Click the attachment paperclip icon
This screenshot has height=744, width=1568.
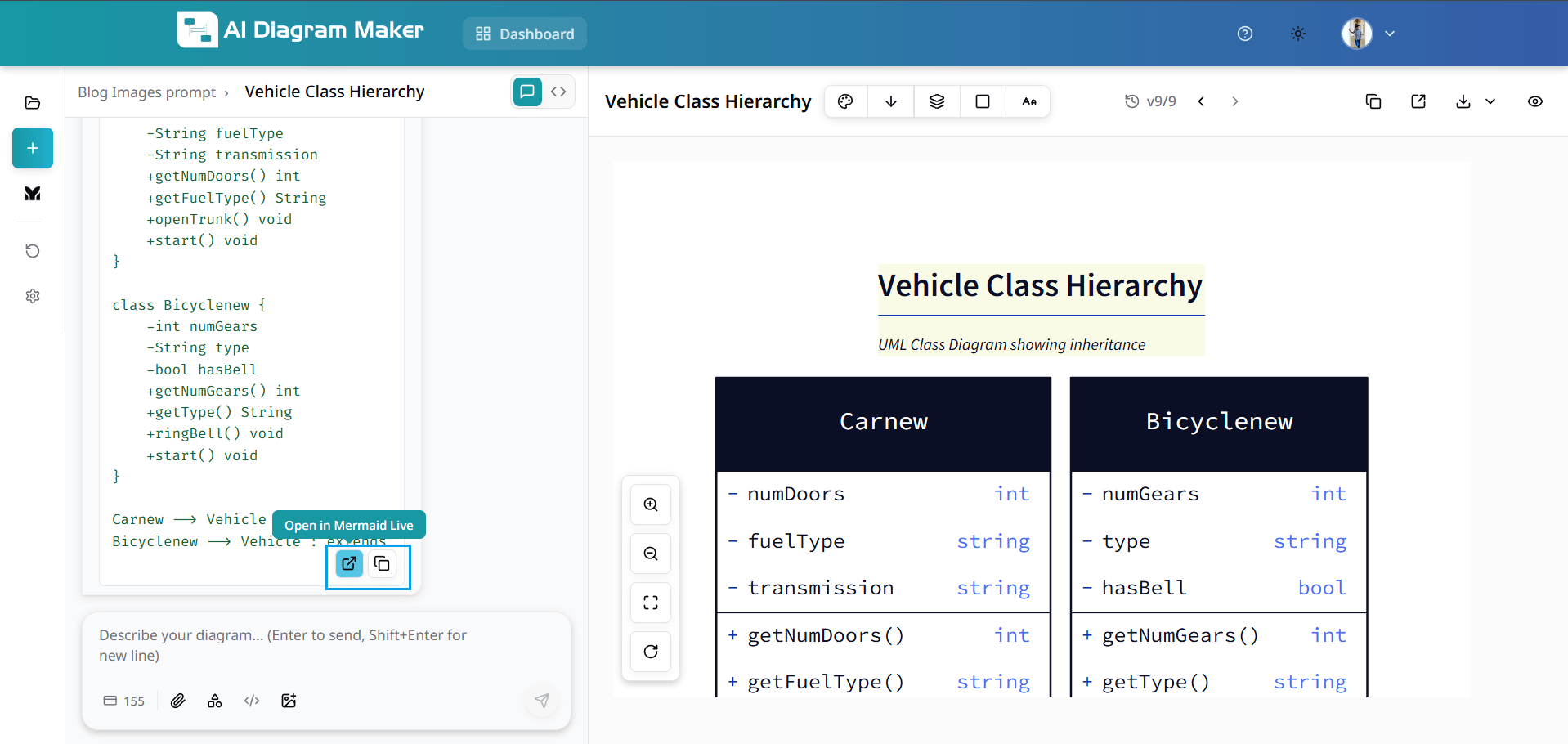[178, 701]
